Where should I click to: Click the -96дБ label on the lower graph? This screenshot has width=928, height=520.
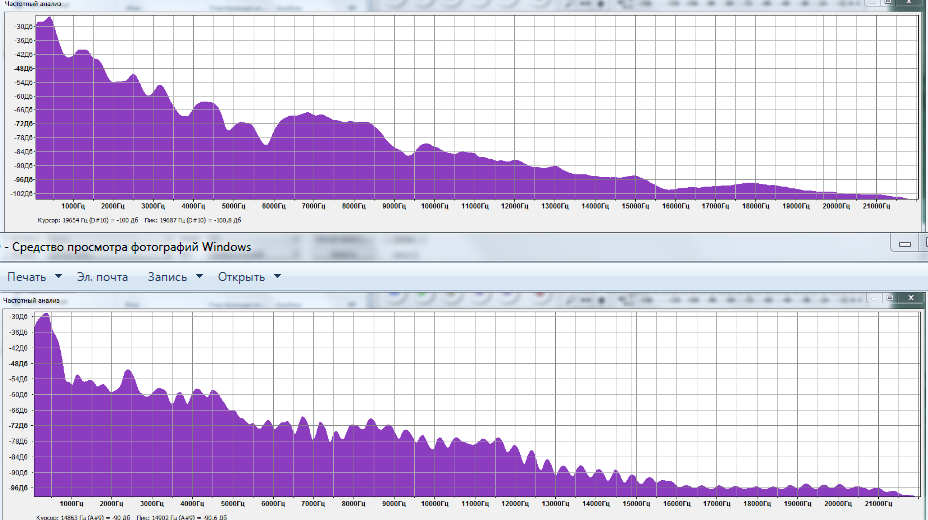coord(18,488)
